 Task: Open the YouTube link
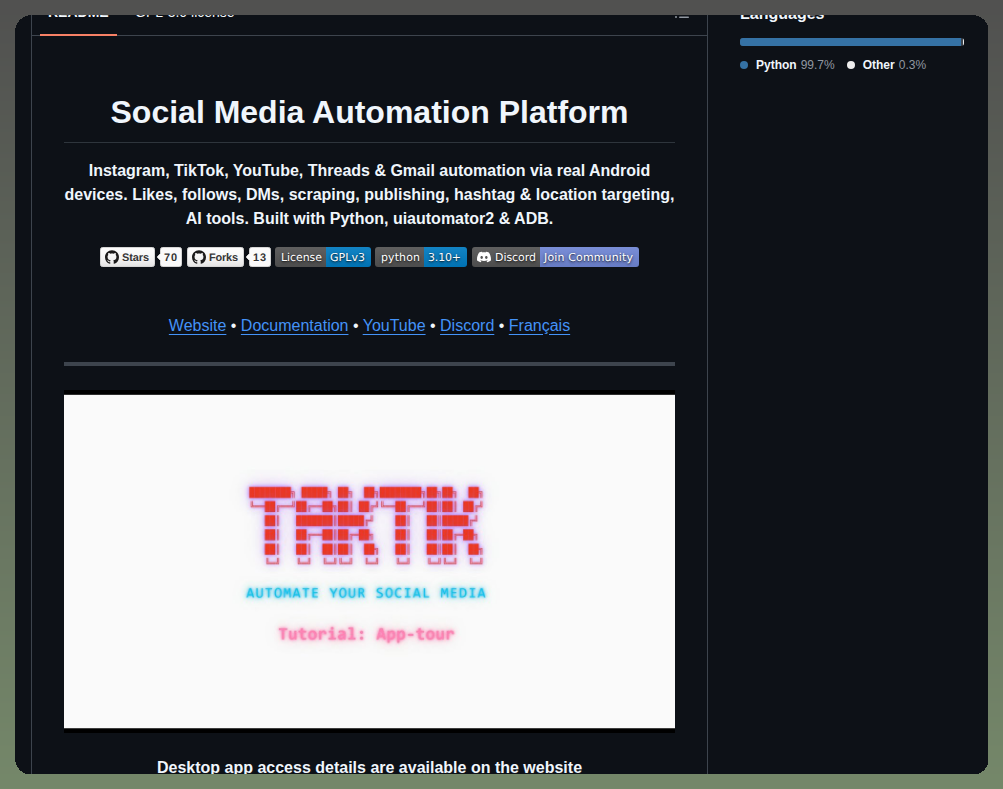[394, 326]
